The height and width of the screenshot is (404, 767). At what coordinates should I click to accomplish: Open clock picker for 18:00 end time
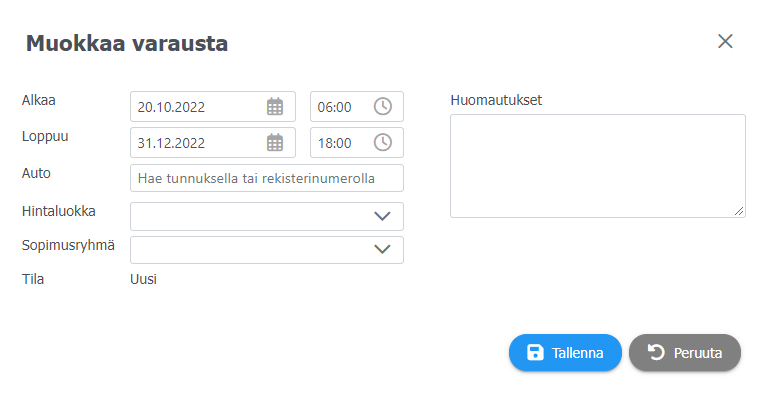pos(383,143)
